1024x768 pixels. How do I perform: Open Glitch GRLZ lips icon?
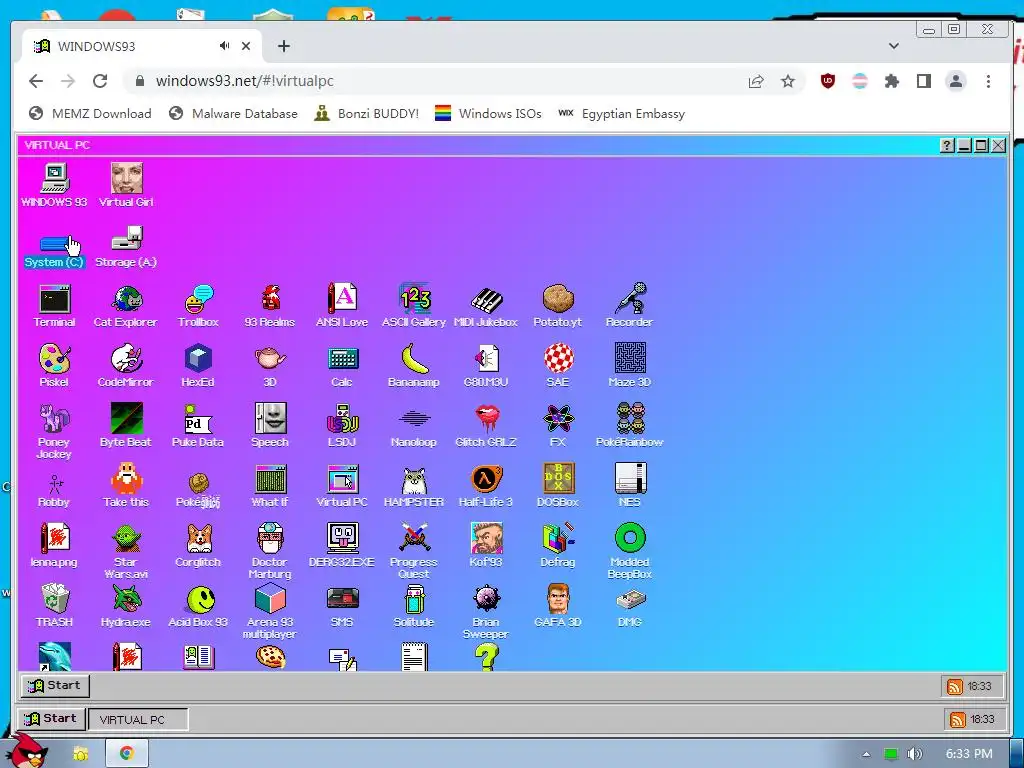(486, 426)
